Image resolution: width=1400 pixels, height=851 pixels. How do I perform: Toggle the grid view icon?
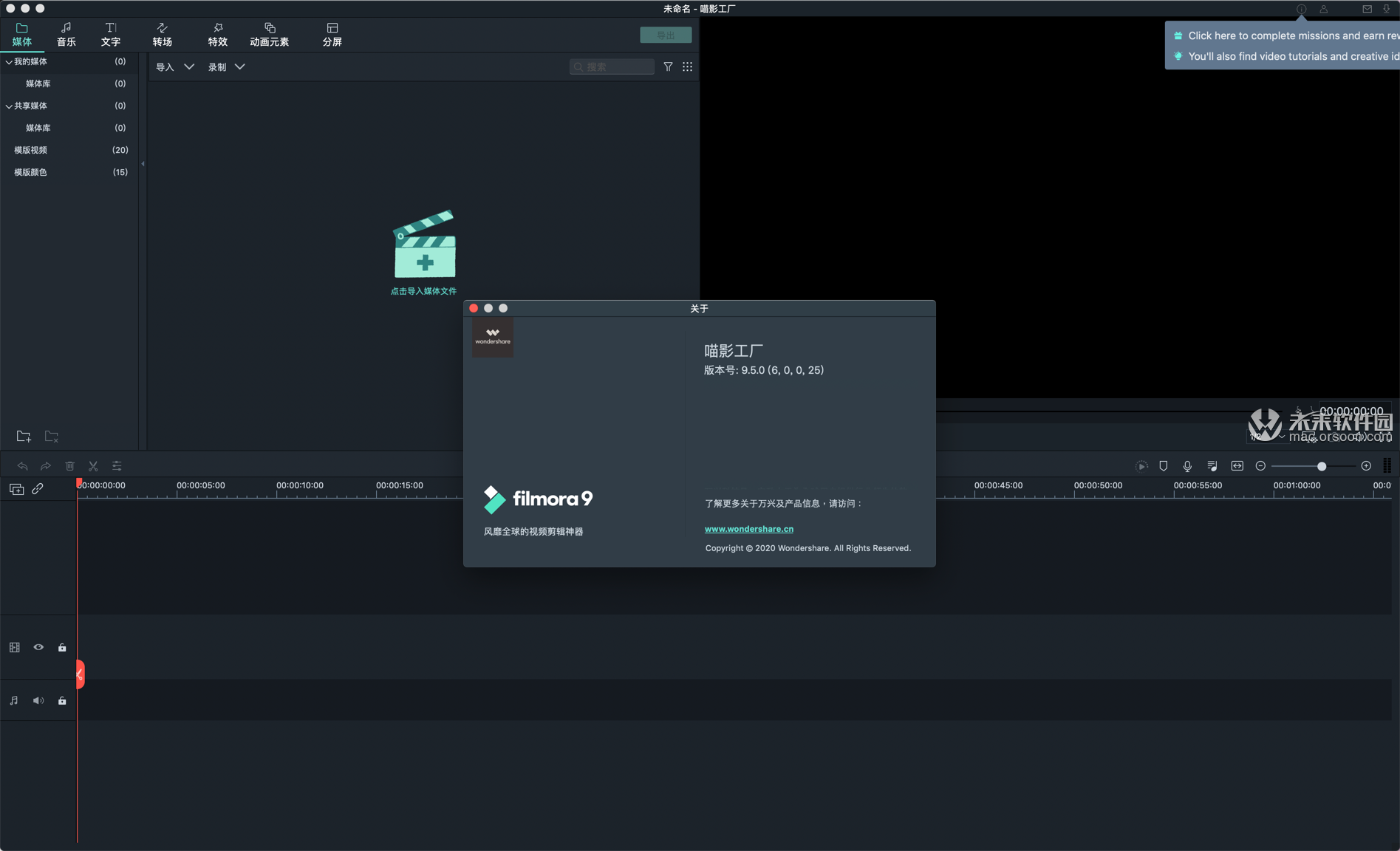click(688, 66)
